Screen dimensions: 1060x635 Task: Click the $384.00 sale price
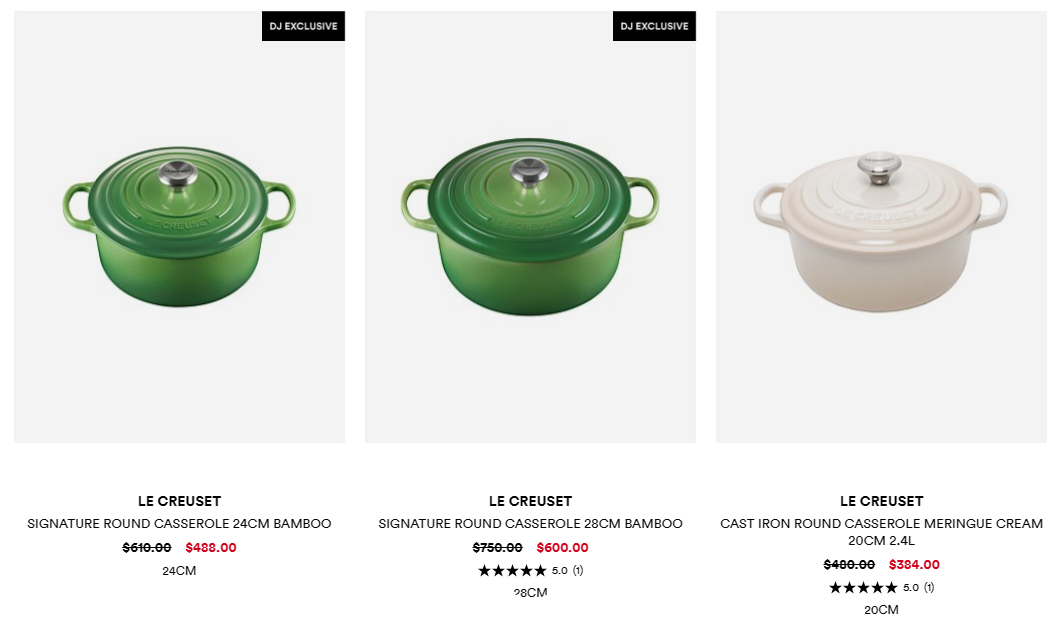click(914, 565)
